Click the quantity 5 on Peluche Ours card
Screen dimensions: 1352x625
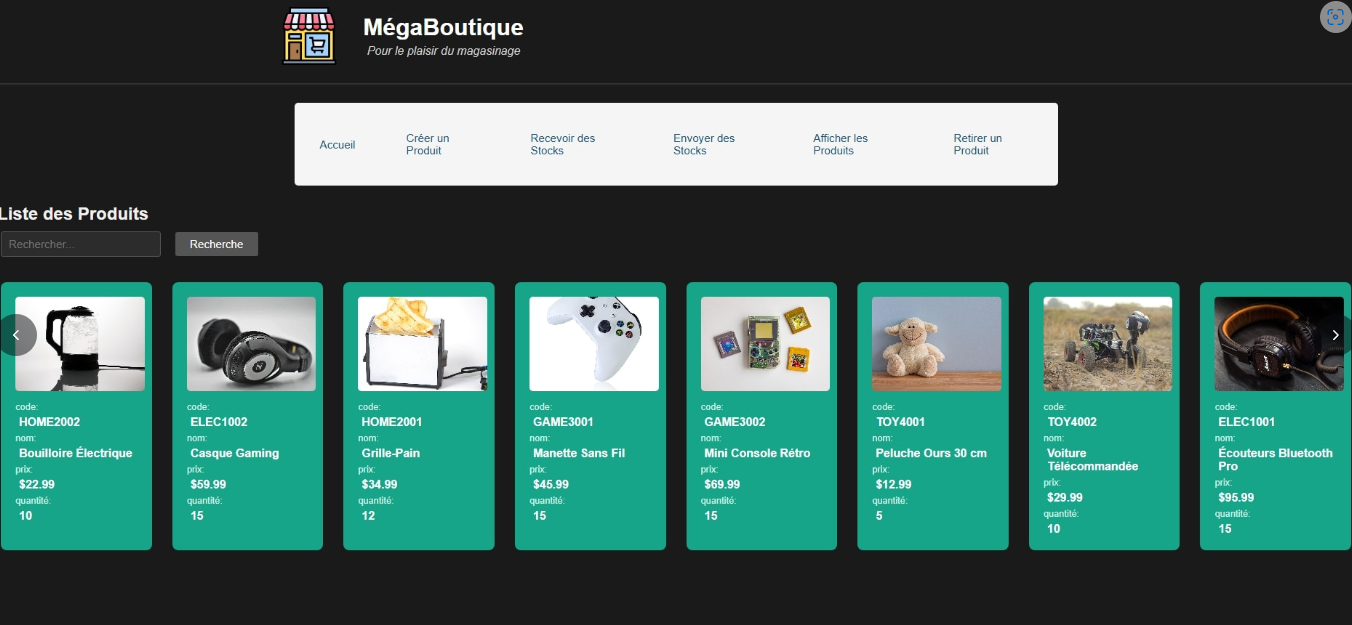(x=879, y=516)
